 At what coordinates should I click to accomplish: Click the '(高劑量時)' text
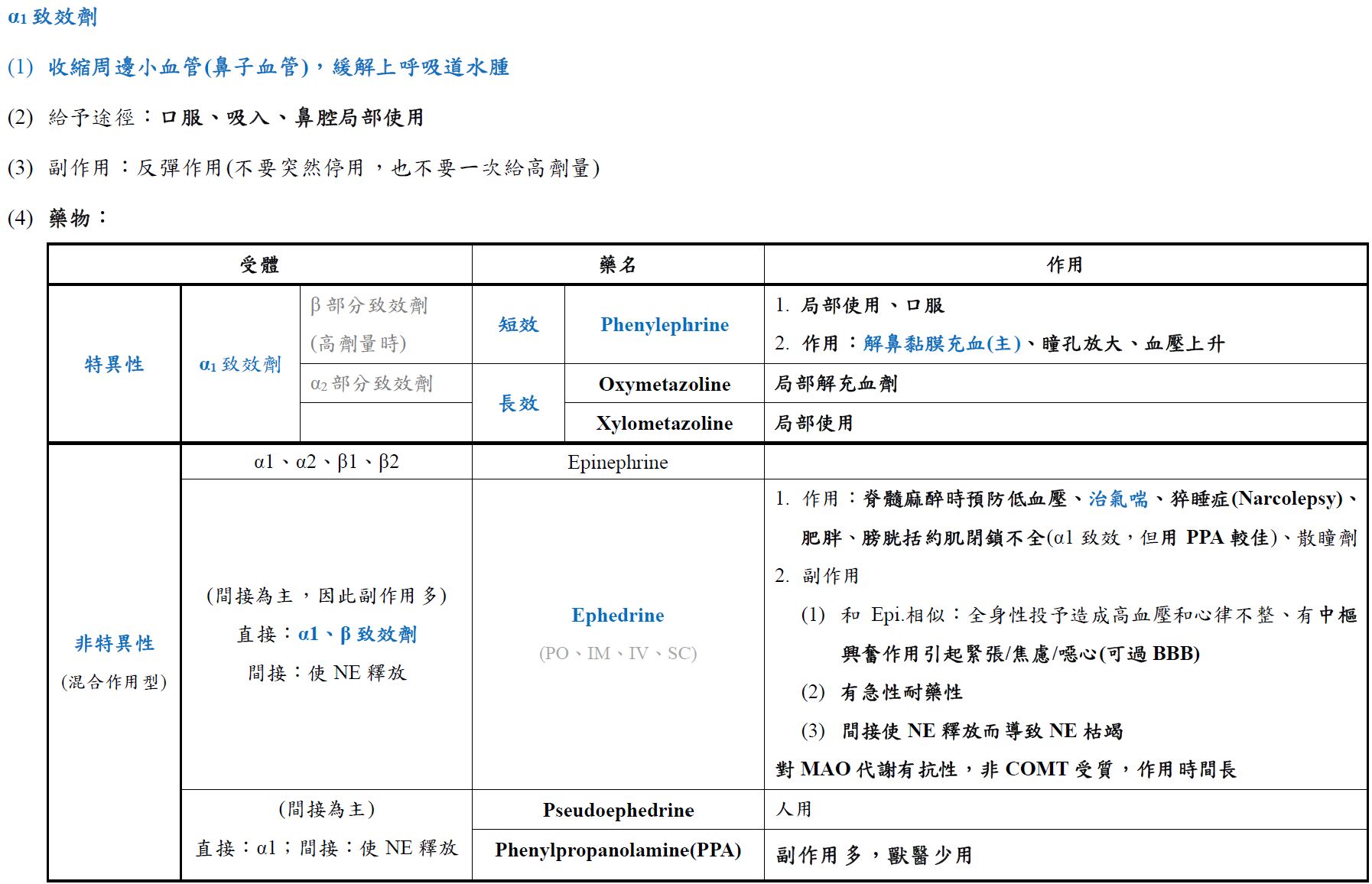point(358,344)
